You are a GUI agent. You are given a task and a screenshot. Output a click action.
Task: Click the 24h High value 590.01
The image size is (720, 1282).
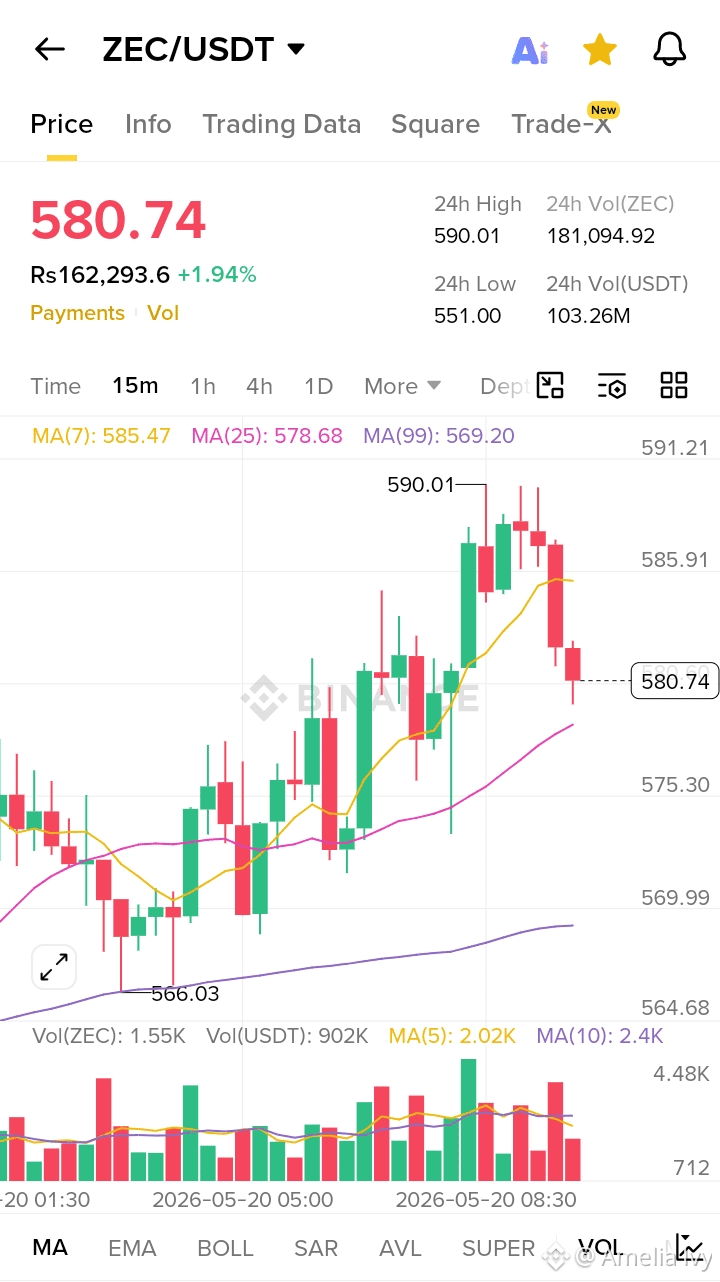[467, 236]
